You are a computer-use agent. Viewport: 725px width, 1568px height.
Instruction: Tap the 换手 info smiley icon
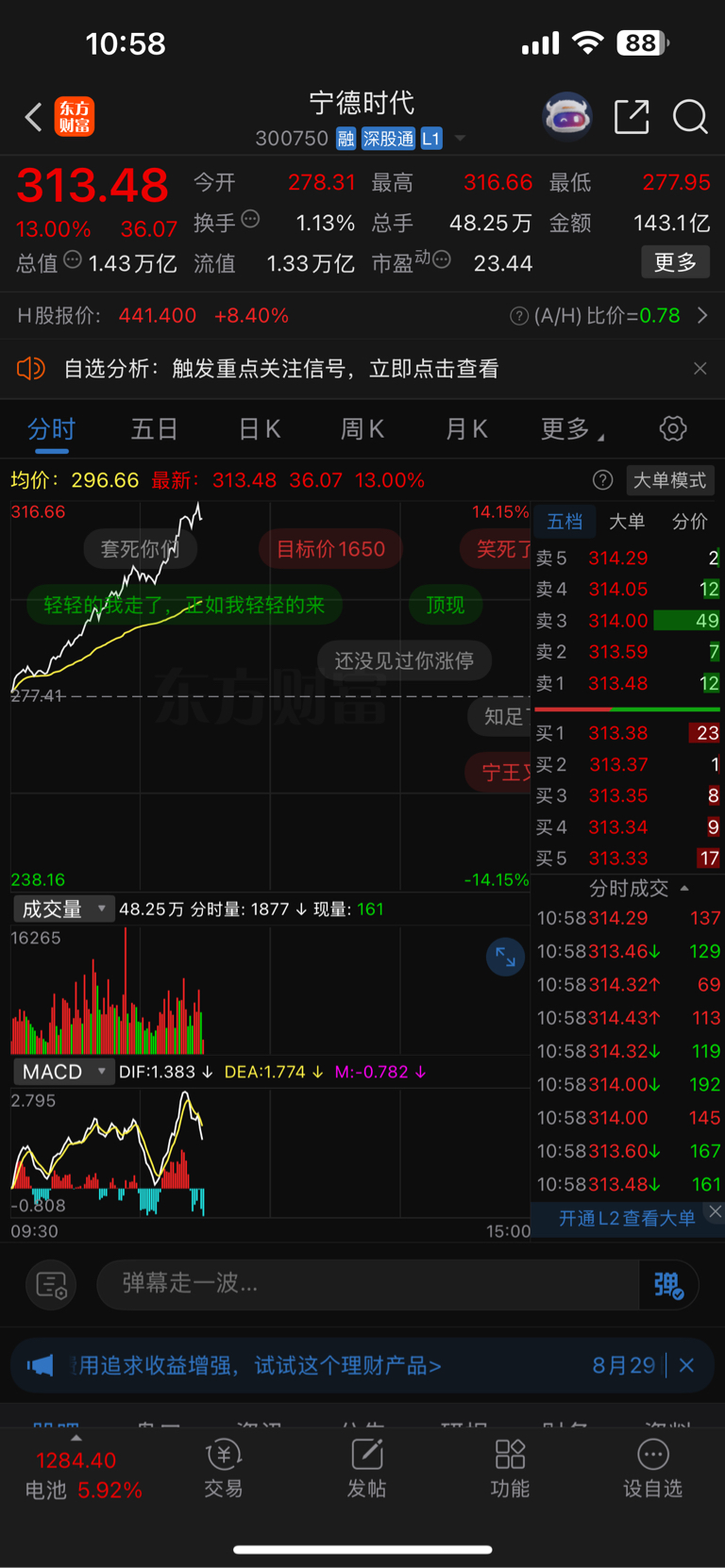(250, 219)
